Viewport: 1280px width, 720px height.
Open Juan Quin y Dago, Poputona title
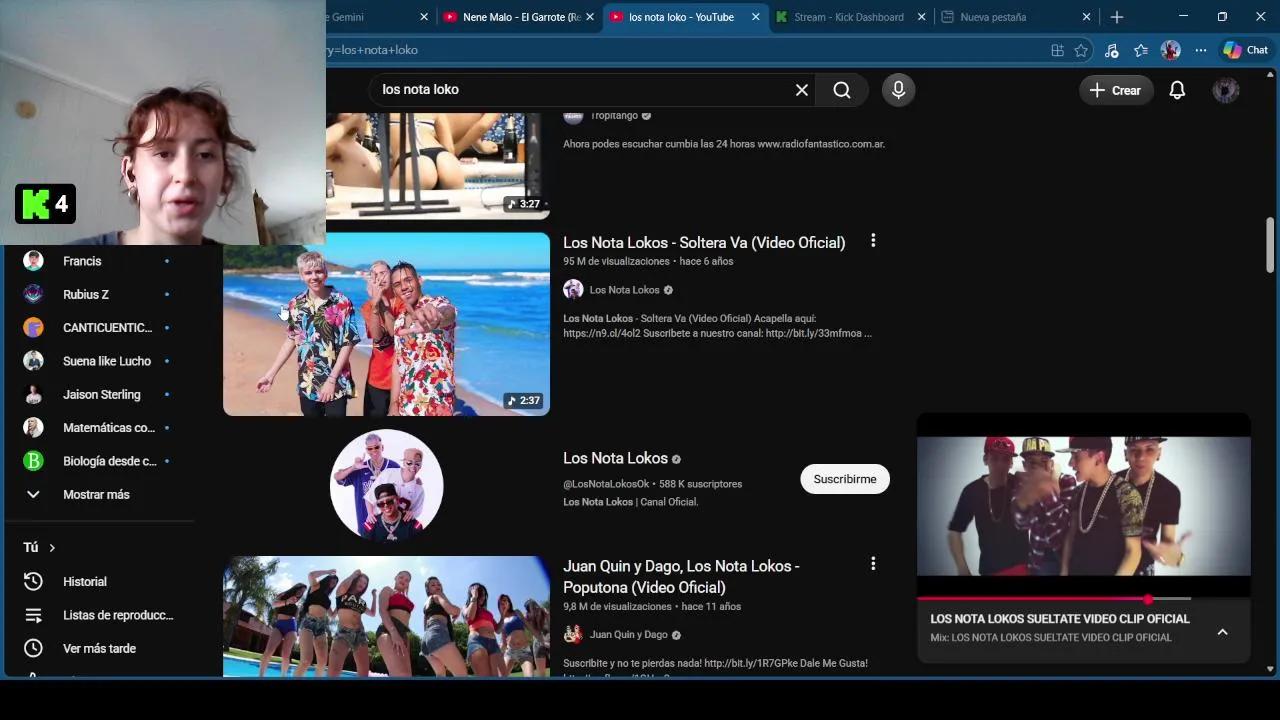(x=681, y=576)
